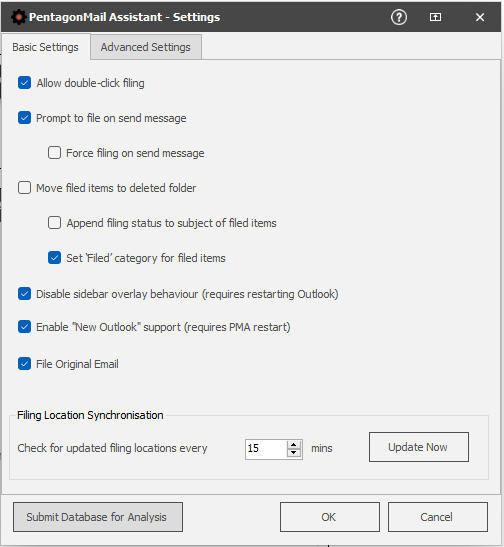Uncheck File Original Email
This screenshot has height=547, width=504.
point(24,364)
